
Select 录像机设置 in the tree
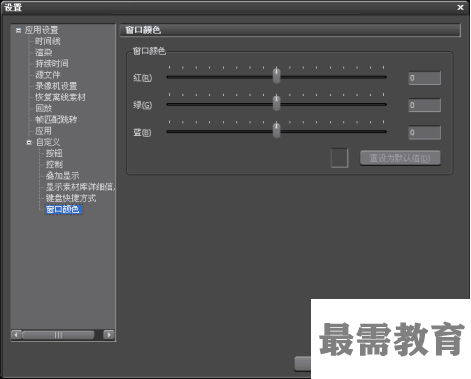56,86
